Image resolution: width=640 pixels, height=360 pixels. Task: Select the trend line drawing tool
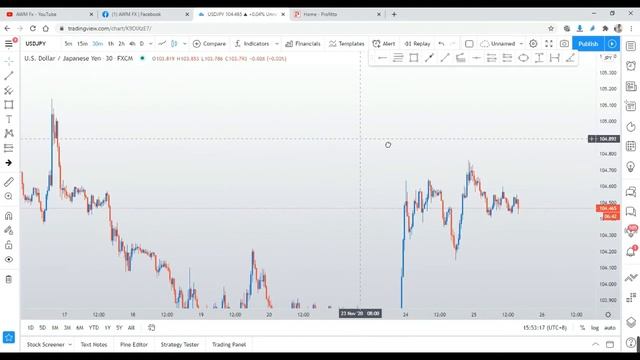click(9, 76)
